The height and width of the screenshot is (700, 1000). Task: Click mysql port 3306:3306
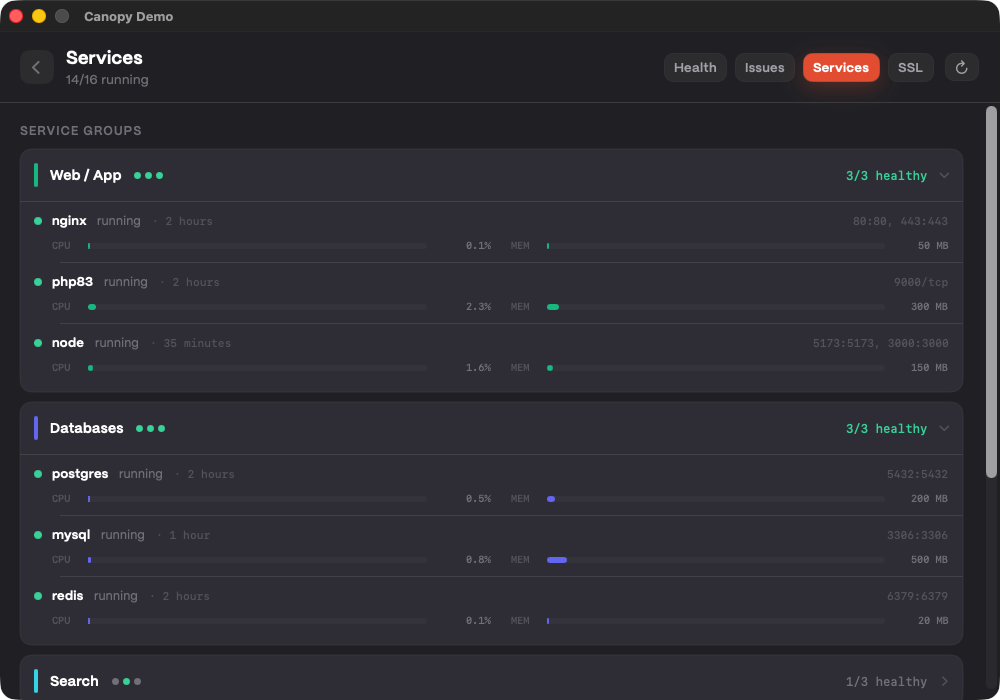point(917,535)
